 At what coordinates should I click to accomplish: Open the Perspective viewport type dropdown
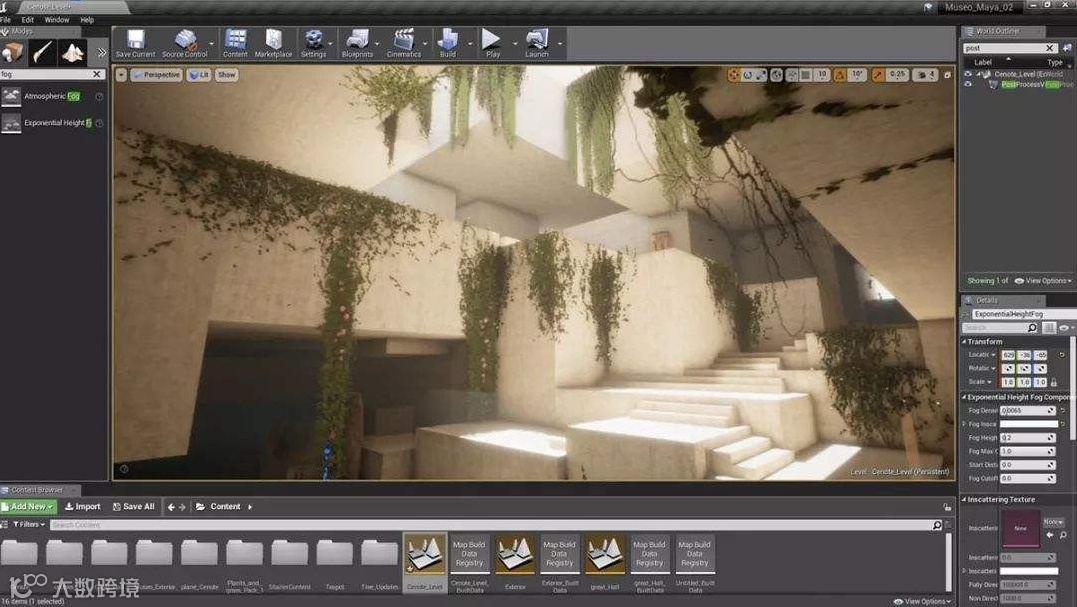[156, 75]
